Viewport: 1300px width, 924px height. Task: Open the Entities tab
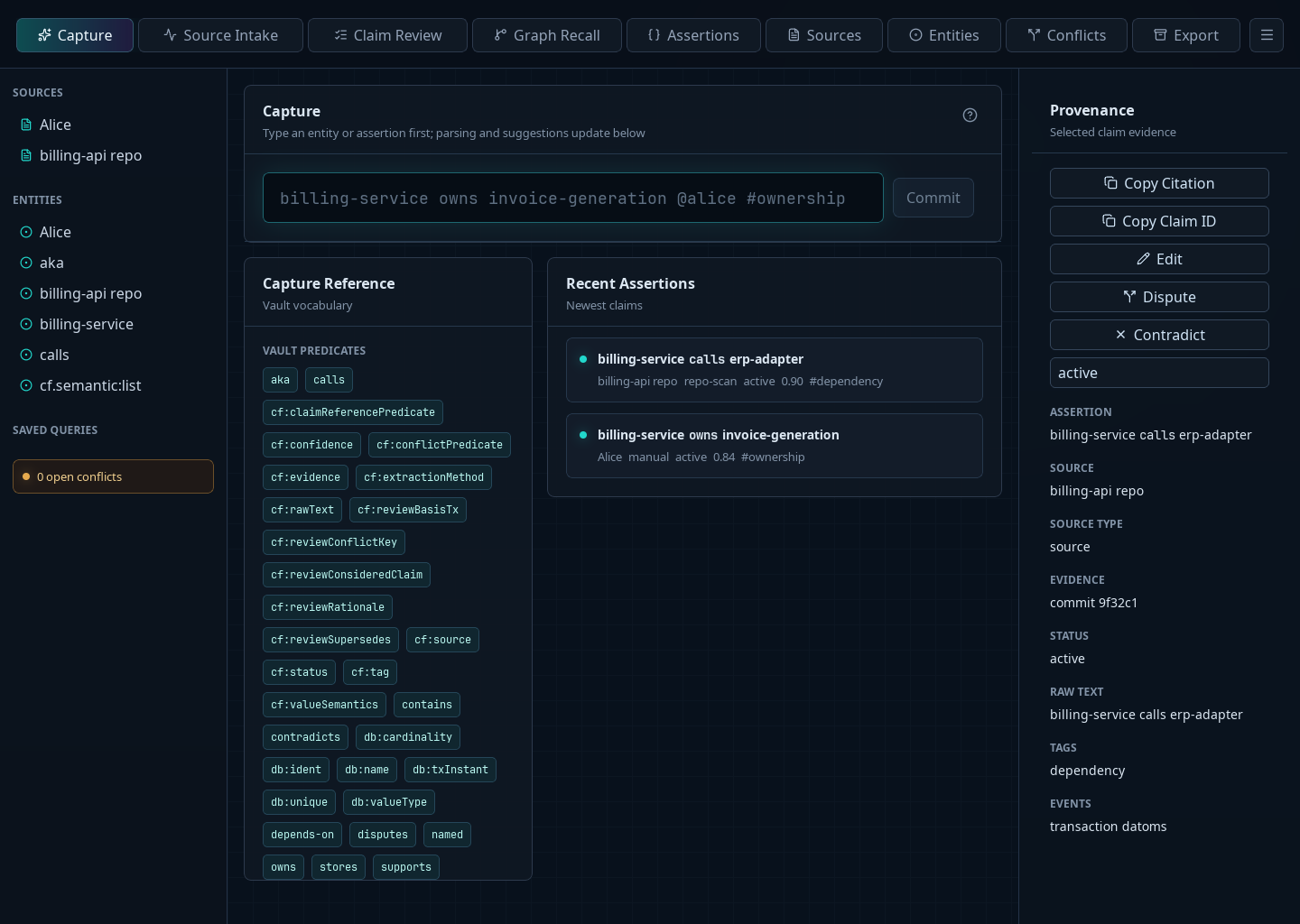point(944,35)
